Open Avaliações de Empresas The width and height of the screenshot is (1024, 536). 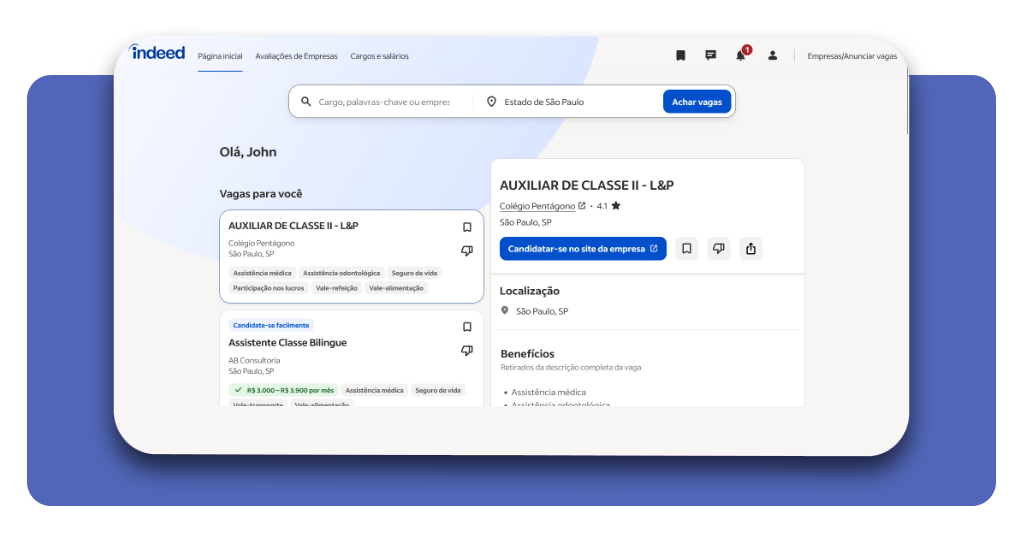pyautogui.click(x=296, y=56)
